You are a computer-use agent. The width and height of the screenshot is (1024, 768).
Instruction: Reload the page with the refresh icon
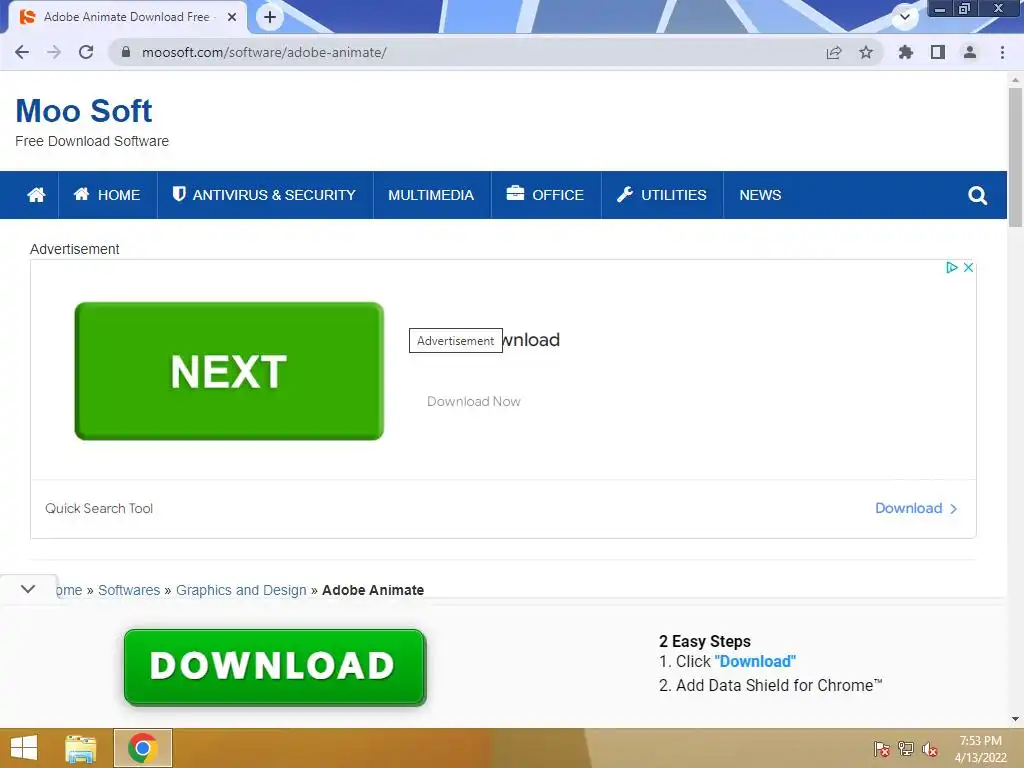tap(86, 52)
